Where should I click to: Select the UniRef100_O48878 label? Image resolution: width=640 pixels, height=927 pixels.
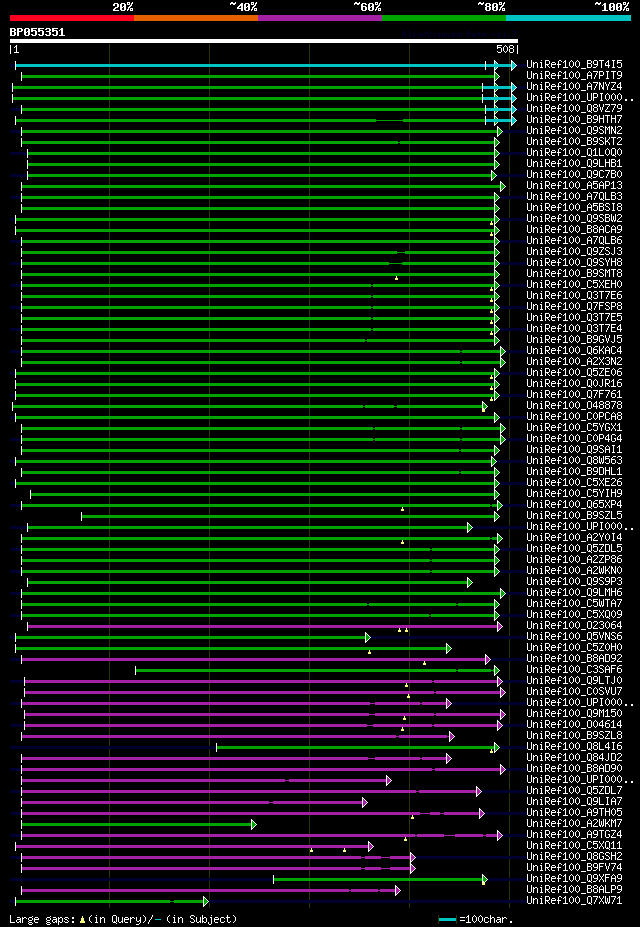tap(574, 406)
